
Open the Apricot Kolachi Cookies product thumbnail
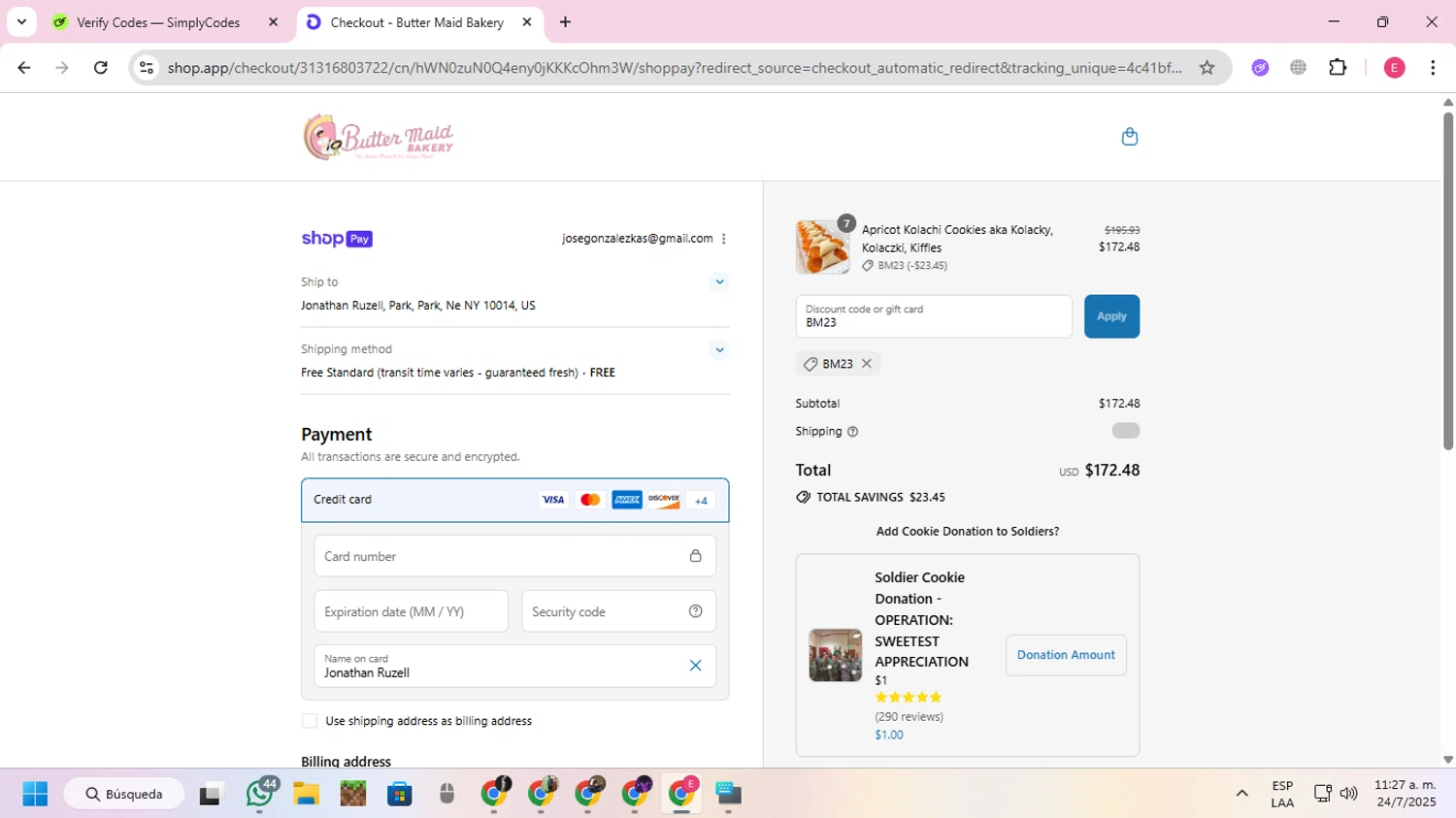822,246
